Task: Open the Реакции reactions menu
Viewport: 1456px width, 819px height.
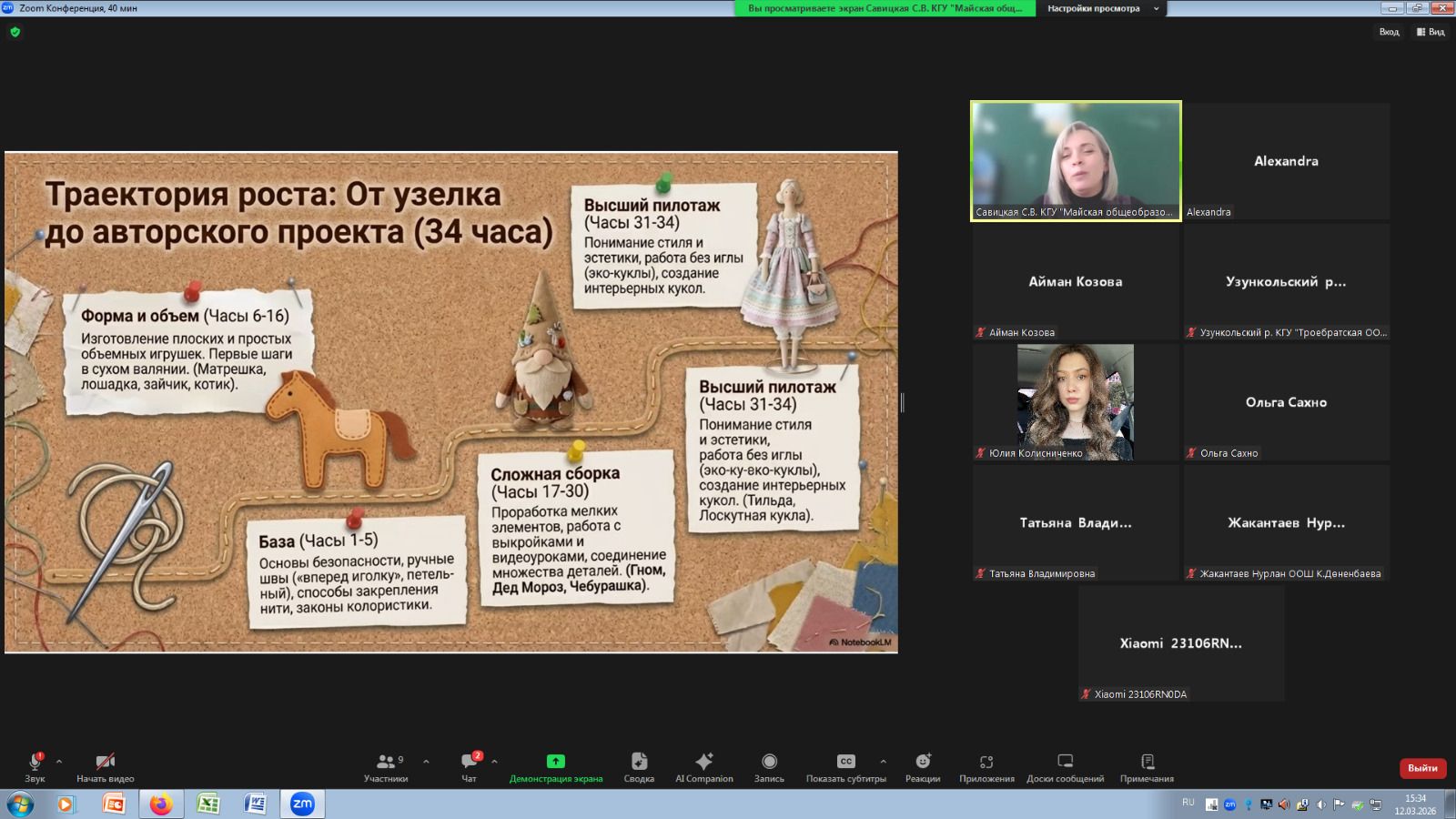Action: [x=923, y=762]
